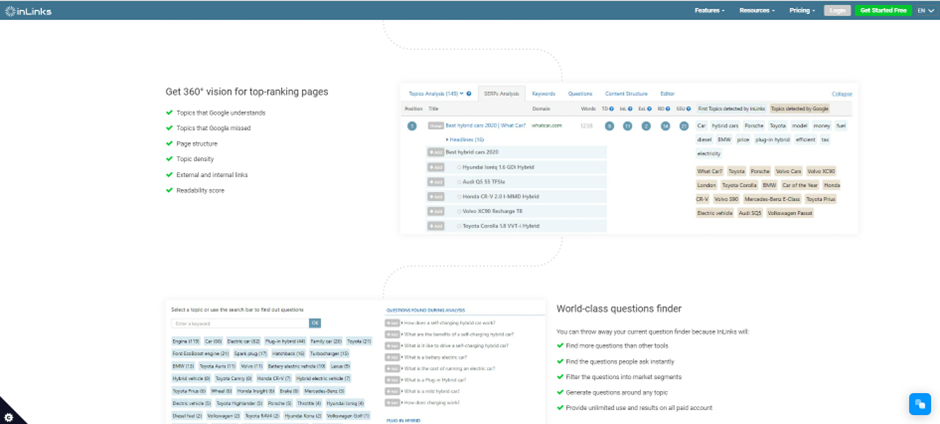Add the 'Best hybrid cars 2020' headline

(x=436, y=152)
